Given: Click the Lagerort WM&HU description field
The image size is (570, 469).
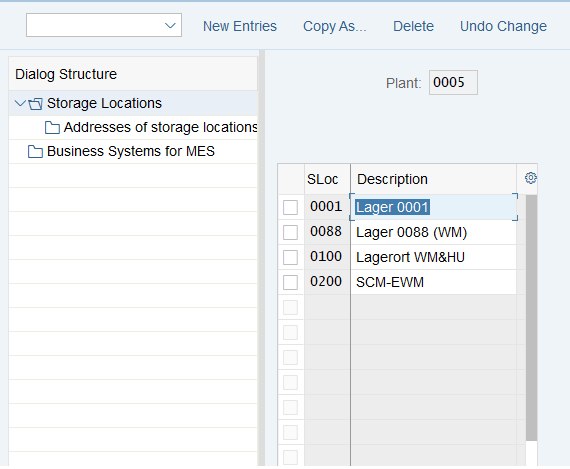Looking at the screenshot, I should click(434, 257).
